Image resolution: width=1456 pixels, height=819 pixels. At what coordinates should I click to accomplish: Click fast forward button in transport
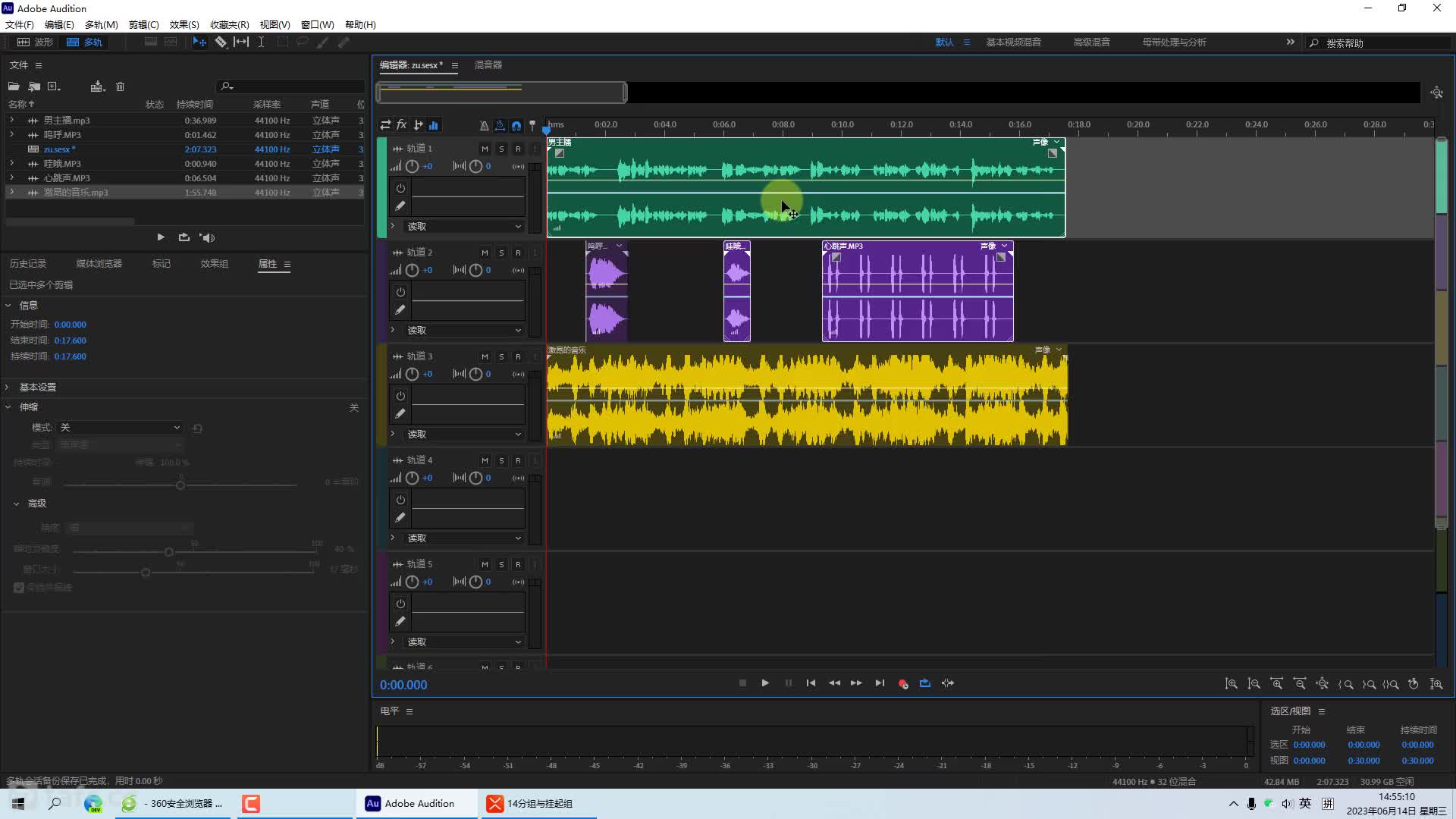[856, 683]
